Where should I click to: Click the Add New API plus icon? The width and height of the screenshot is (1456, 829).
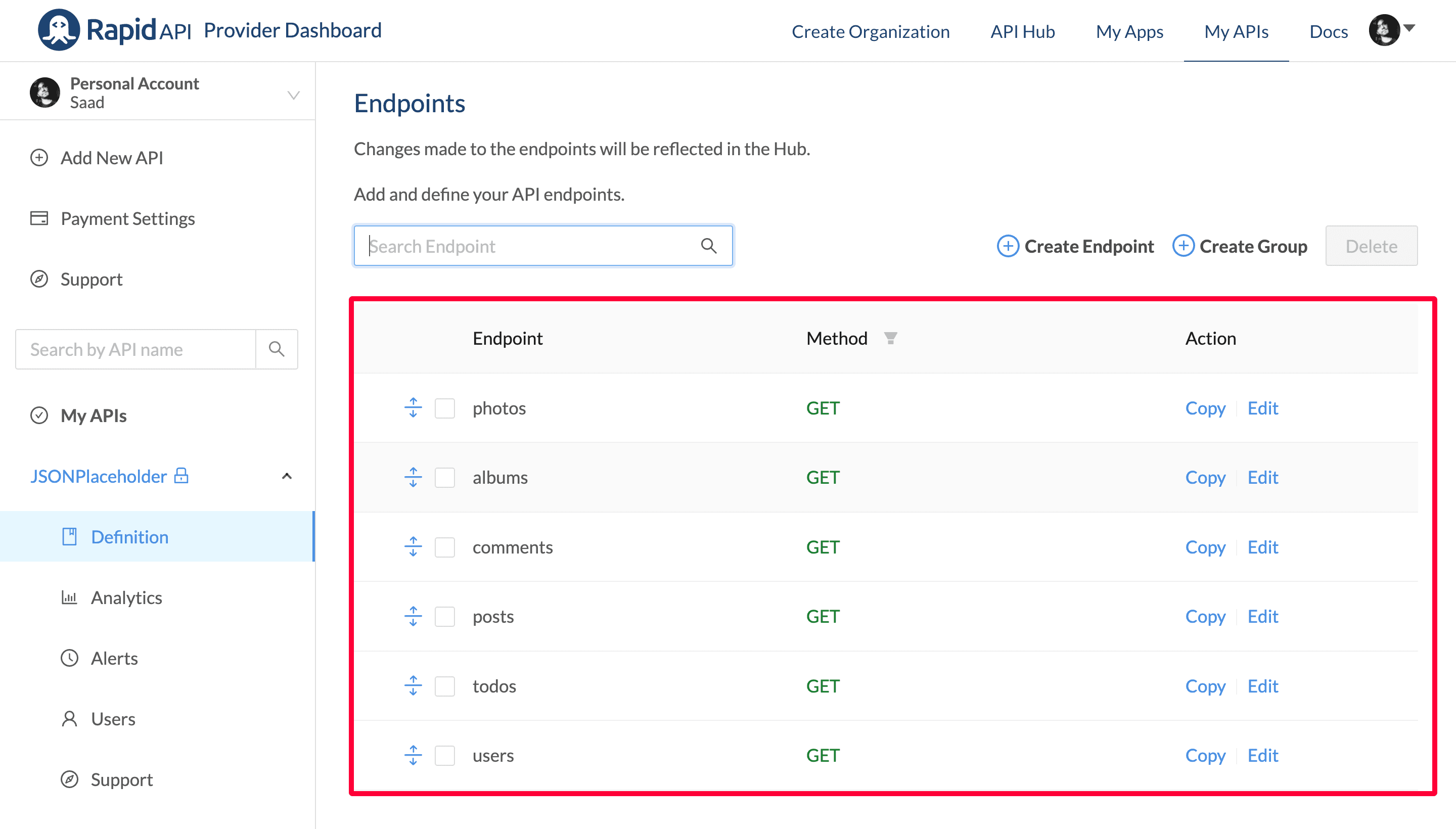pos(39,158)
